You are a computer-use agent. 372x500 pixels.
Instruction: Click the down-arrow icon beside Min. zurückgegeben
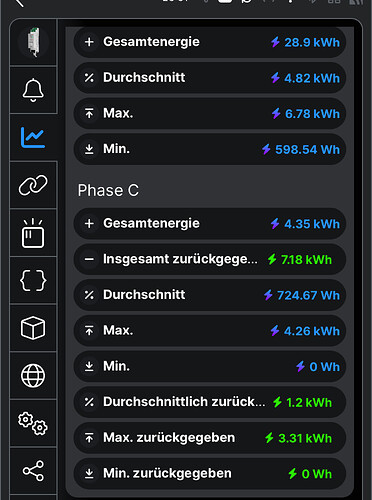click(89, 473)
